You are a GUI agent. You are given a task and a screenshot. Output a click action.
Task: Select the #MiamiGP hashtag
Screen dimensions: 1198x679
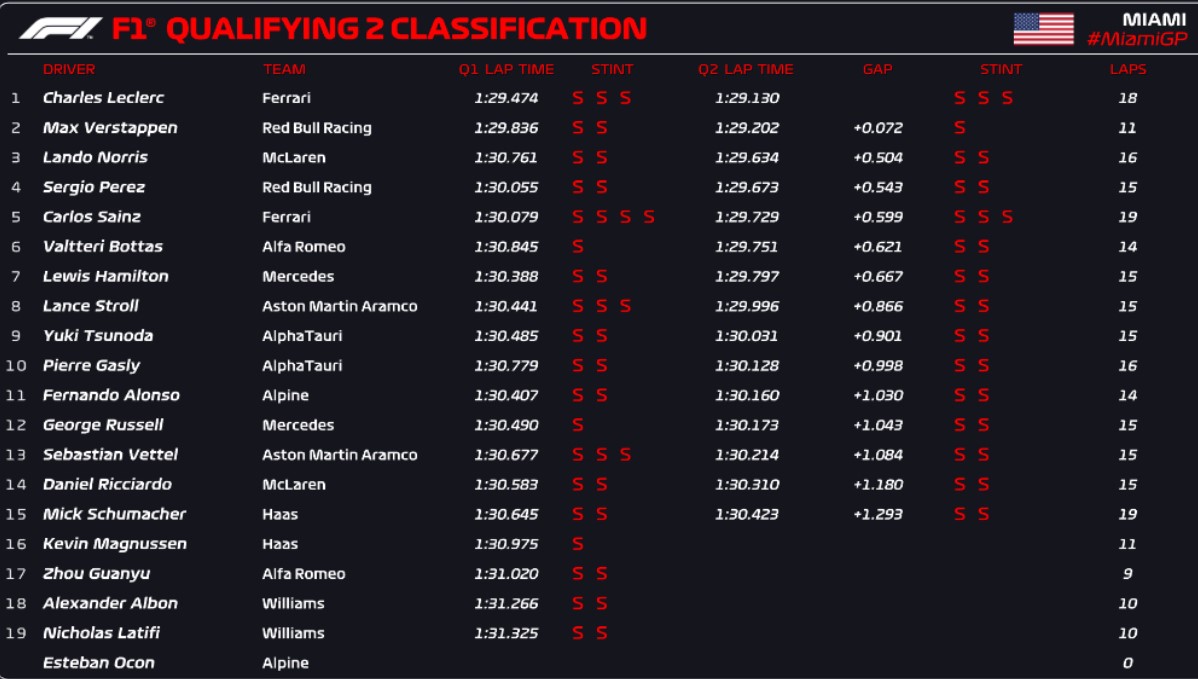click(1137, 39)
